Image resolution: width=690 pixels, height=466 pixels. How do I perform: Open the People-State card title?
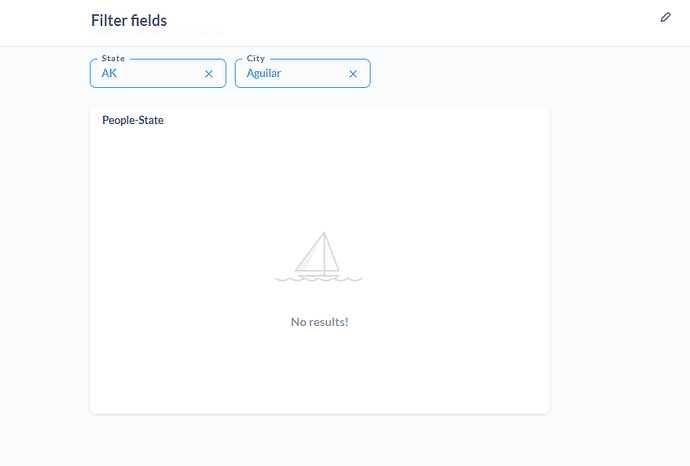click(x=133, y=120)
